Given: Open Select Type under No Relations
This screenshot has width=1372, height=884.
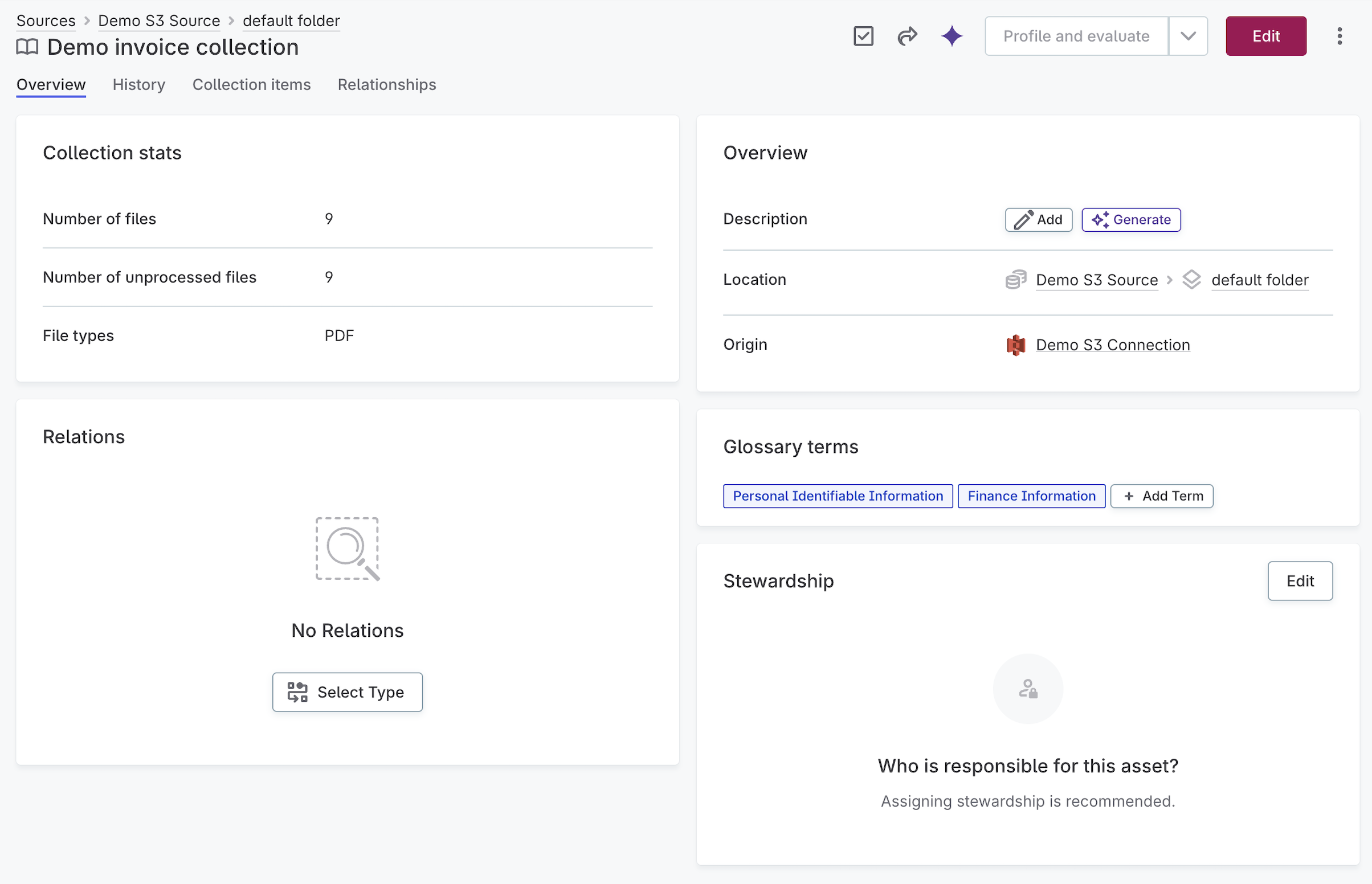Looking at the screenshot, I should [x=348, y=692].
